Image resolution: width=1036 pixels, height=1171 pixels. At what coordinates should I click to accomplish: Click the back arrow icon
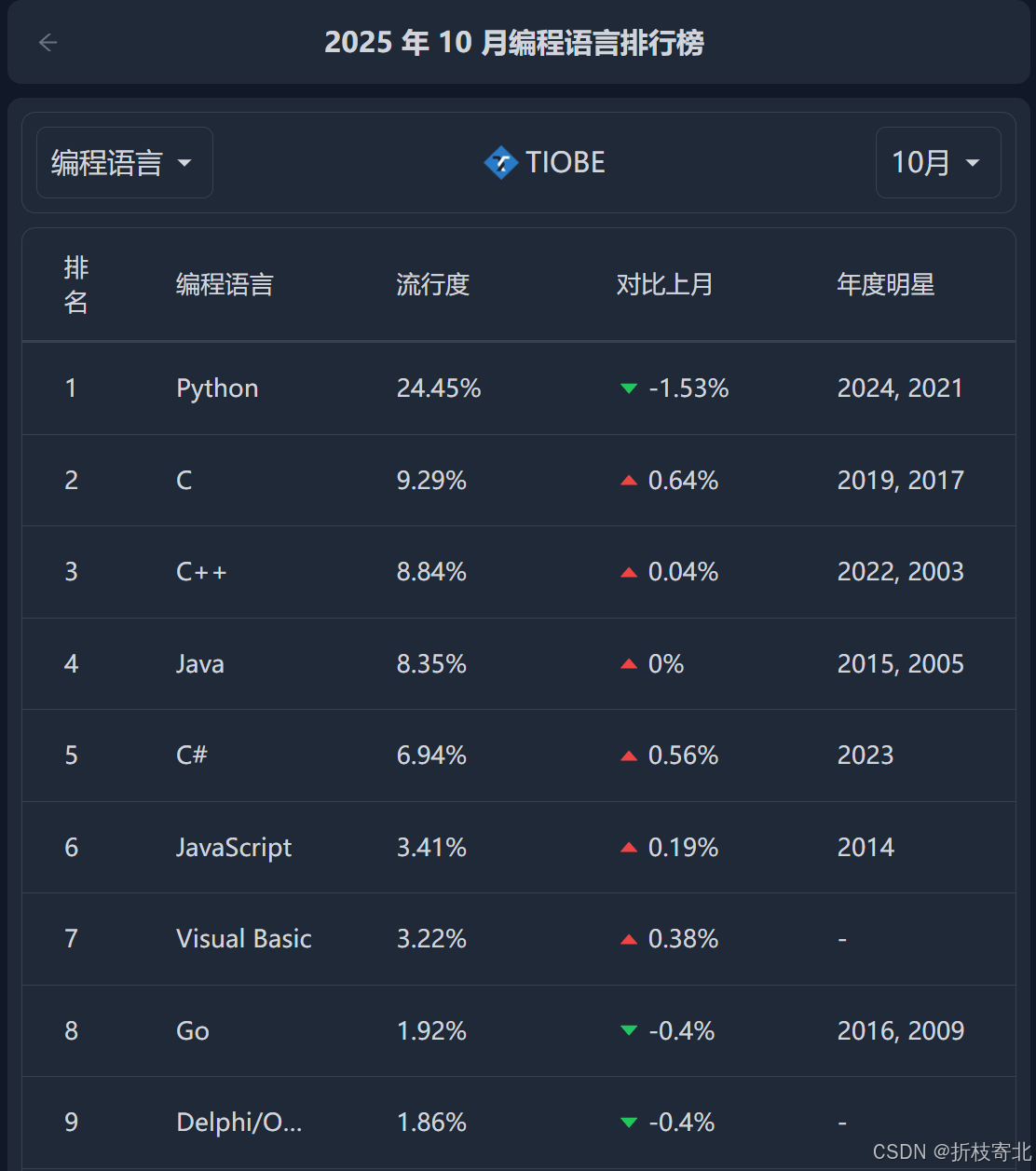click(x=48, y=43)
